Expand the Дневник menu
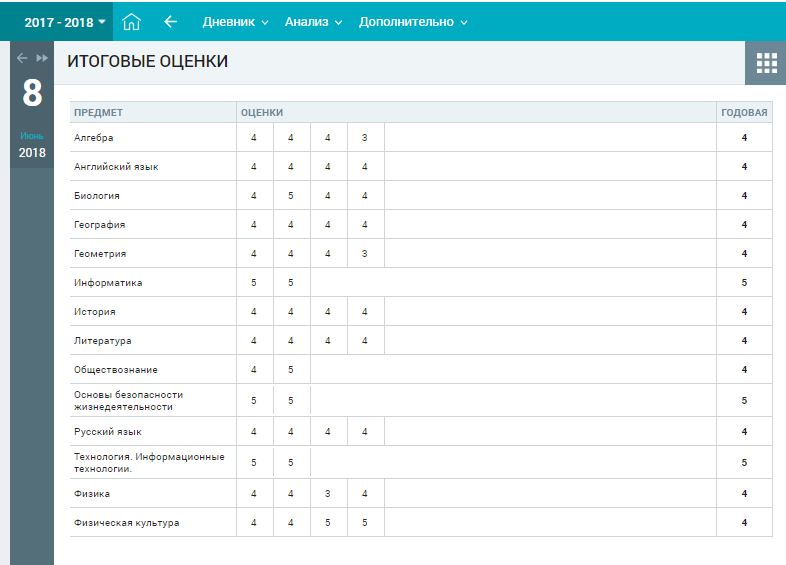The width and height of the screenshot is (786, 565). (235, 21)
